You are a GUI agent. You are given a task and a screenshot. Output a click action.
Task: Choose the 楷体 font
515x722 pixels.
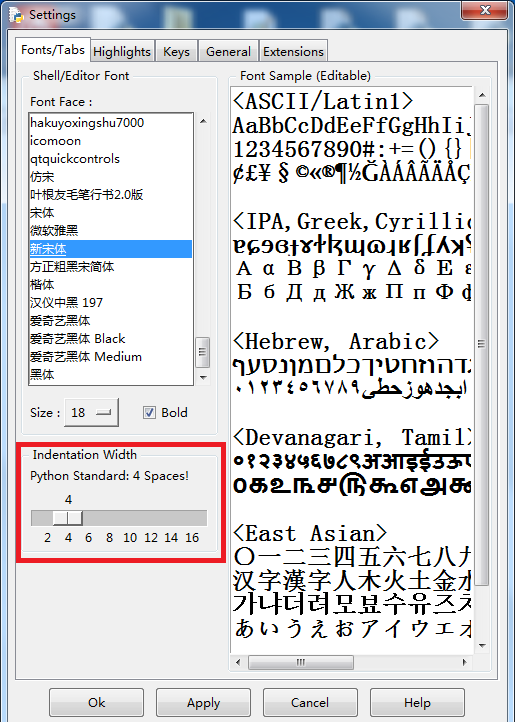click(111, 285)
